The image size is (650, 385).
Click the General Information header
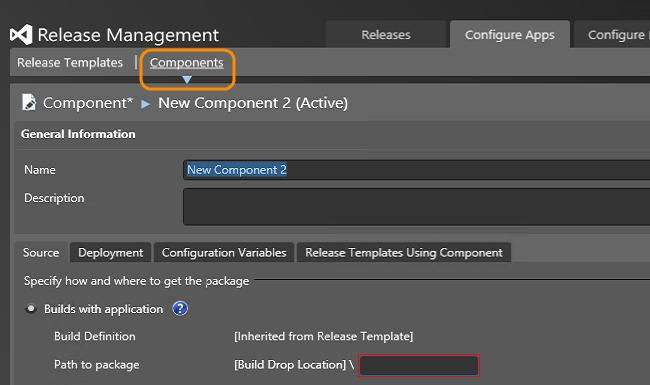coord(78,134)
